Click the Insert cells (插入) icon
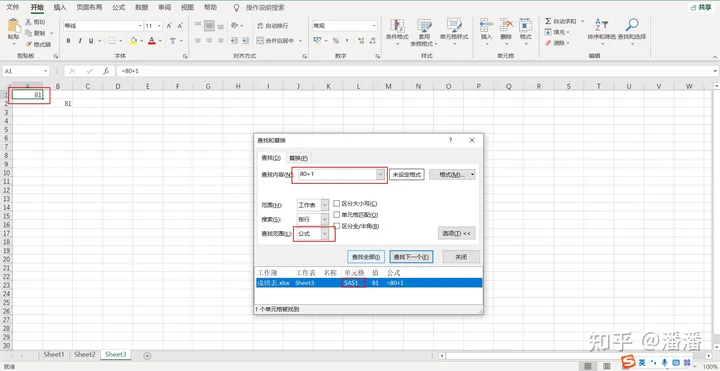720x371 pixels. tap(486, 25)
